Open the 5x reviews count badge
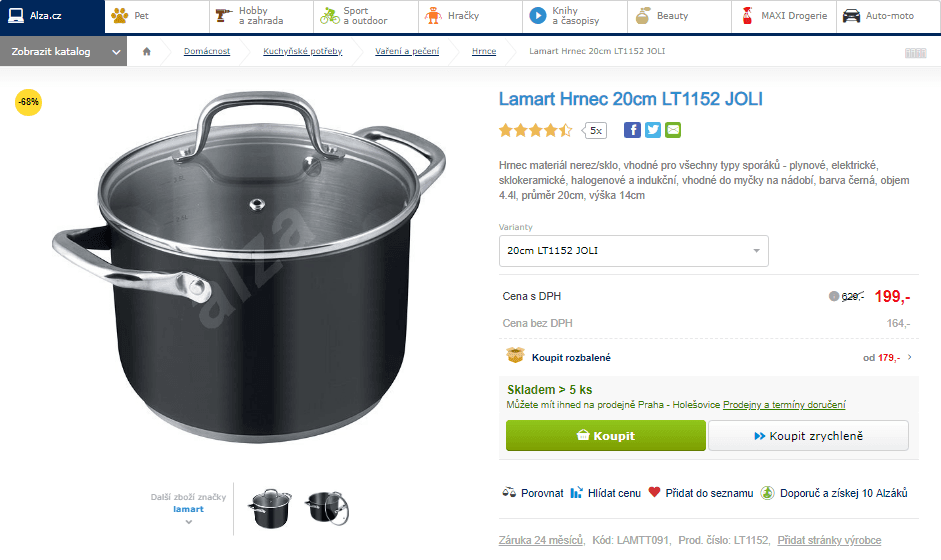Screen dimensions: 941x560 596,131
